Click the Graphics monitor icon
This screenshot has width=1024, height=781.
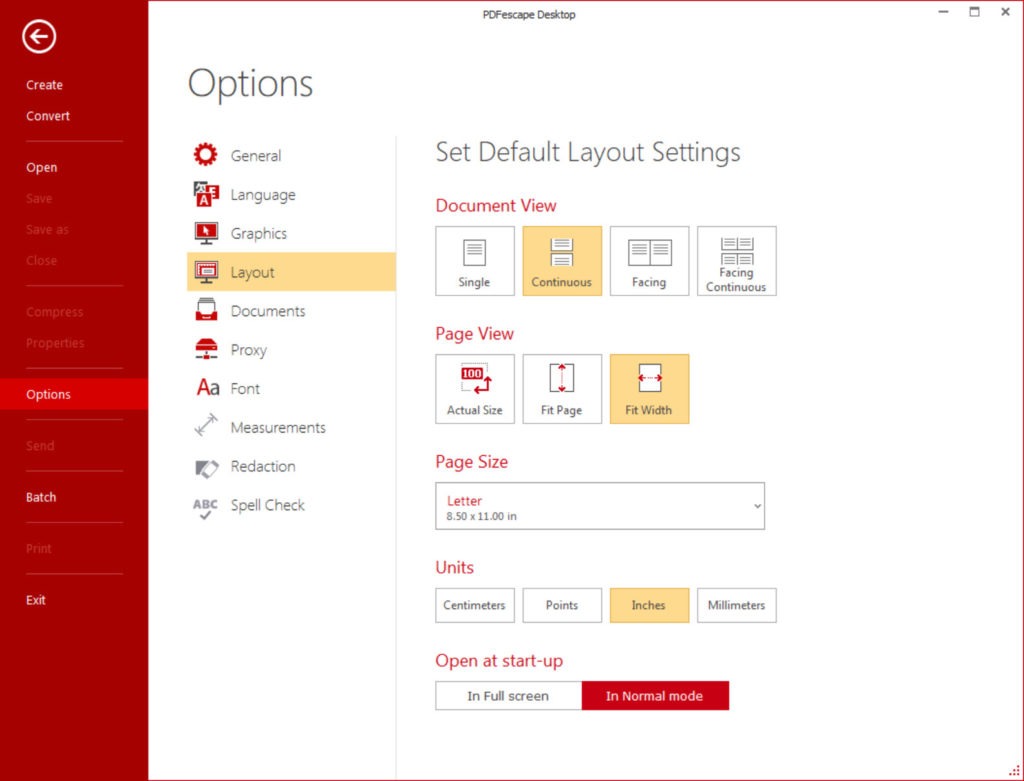(206, 233)
